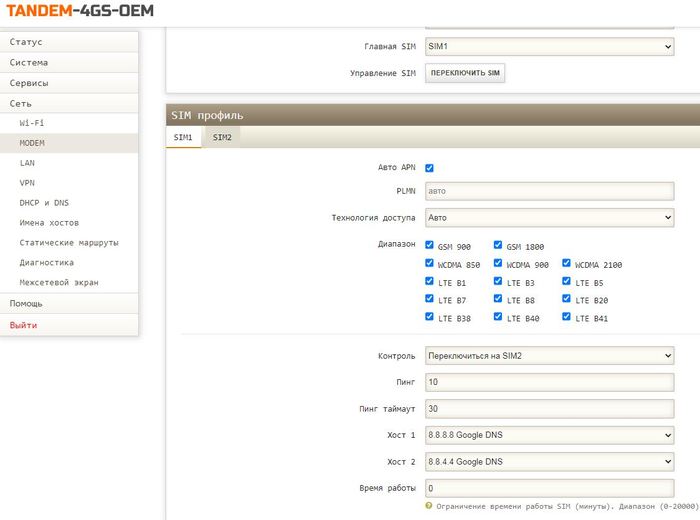This screenshot has height=520, width=700.
Task: Disable the LTE B20 band checkbox
Action: click(567, 300)
